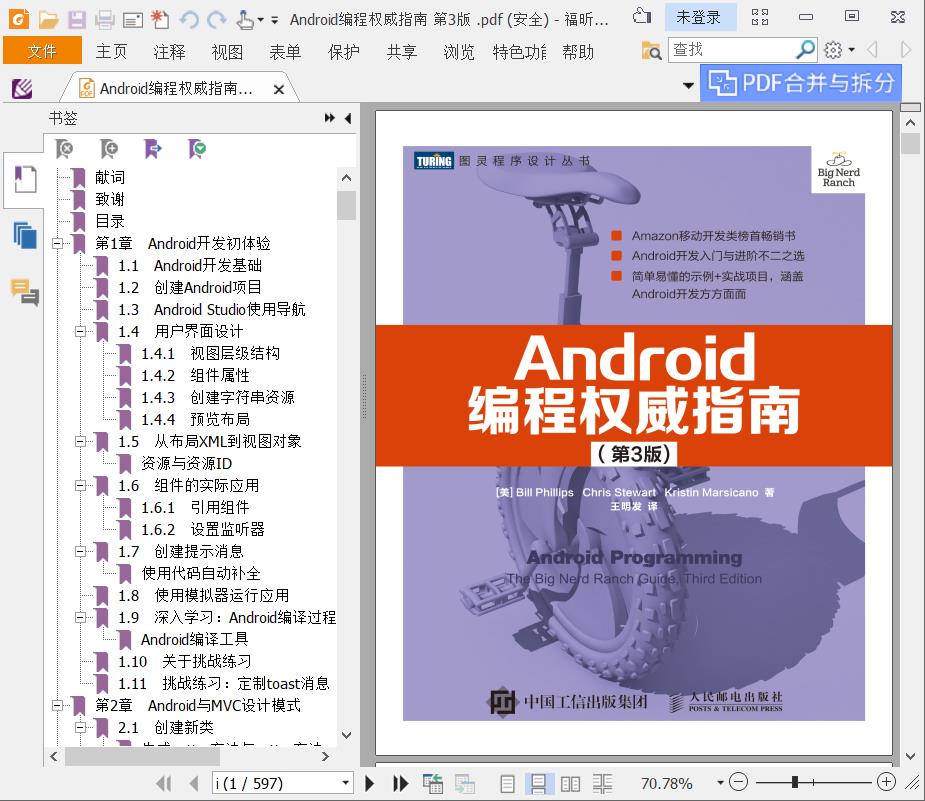Click the skin/shirt icon near login

coord(641,16)
